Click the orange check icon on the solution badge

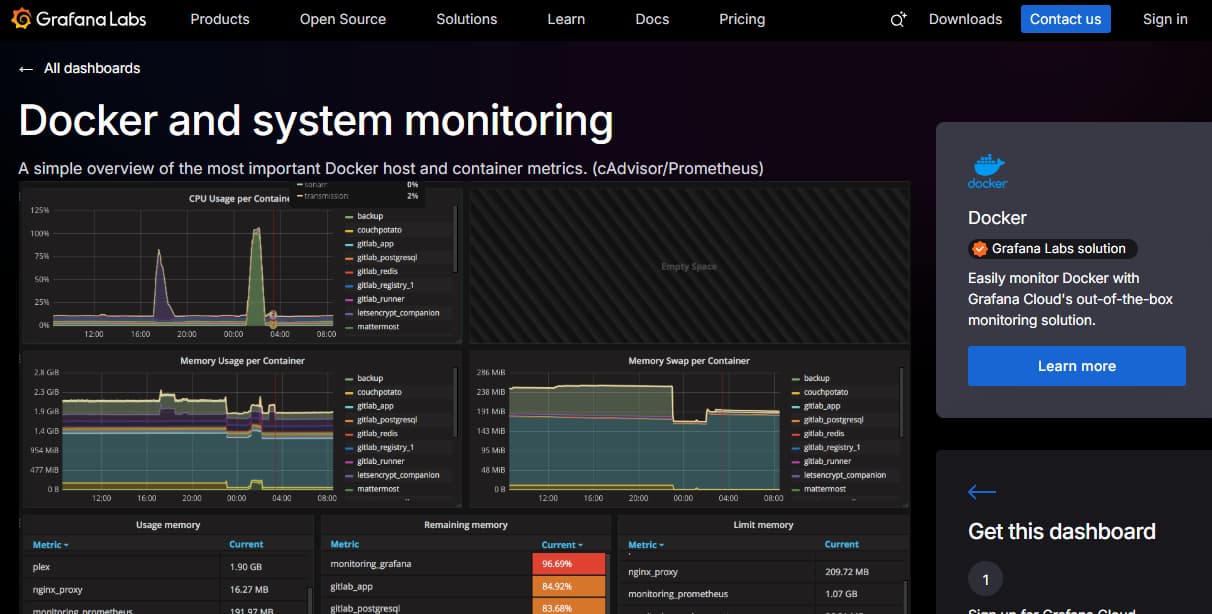tap(977, 248)
